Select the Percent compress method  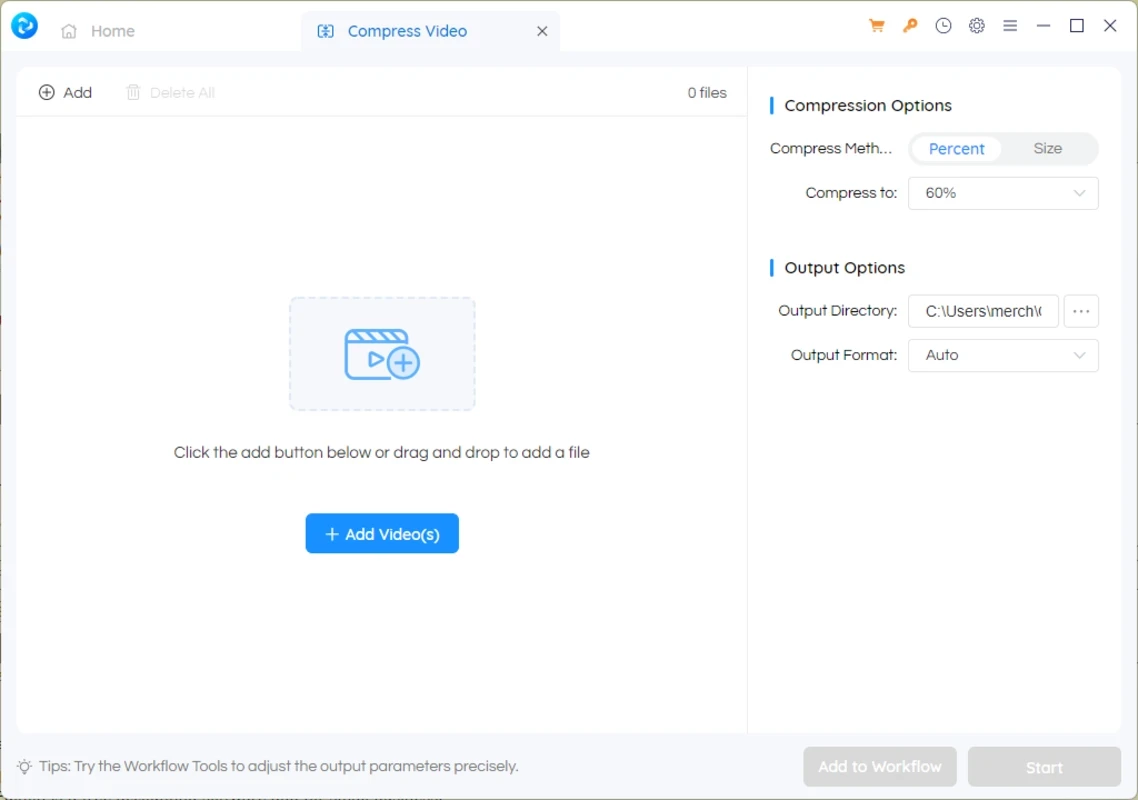point(956,149)
